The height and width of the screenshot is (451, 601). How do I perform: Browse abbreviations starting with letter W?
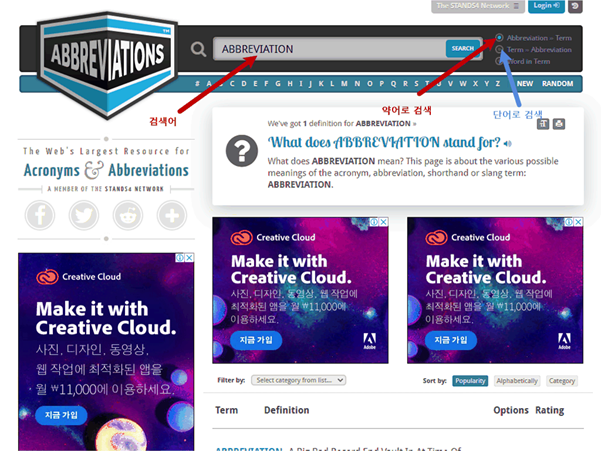[463, 84]
